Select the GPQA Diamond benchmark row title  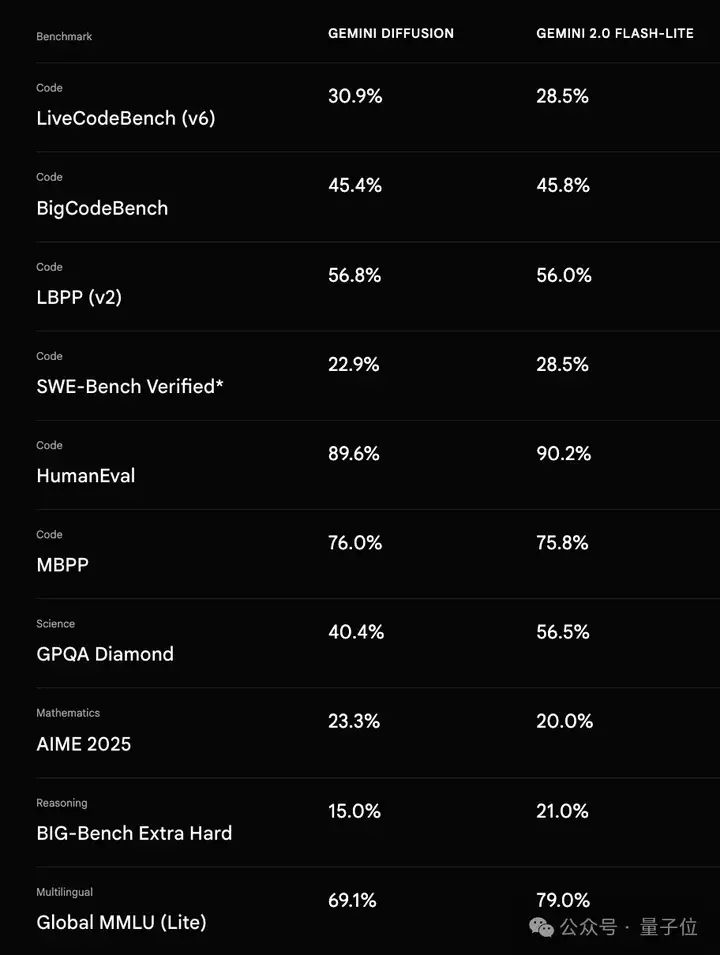click(105, 654)
